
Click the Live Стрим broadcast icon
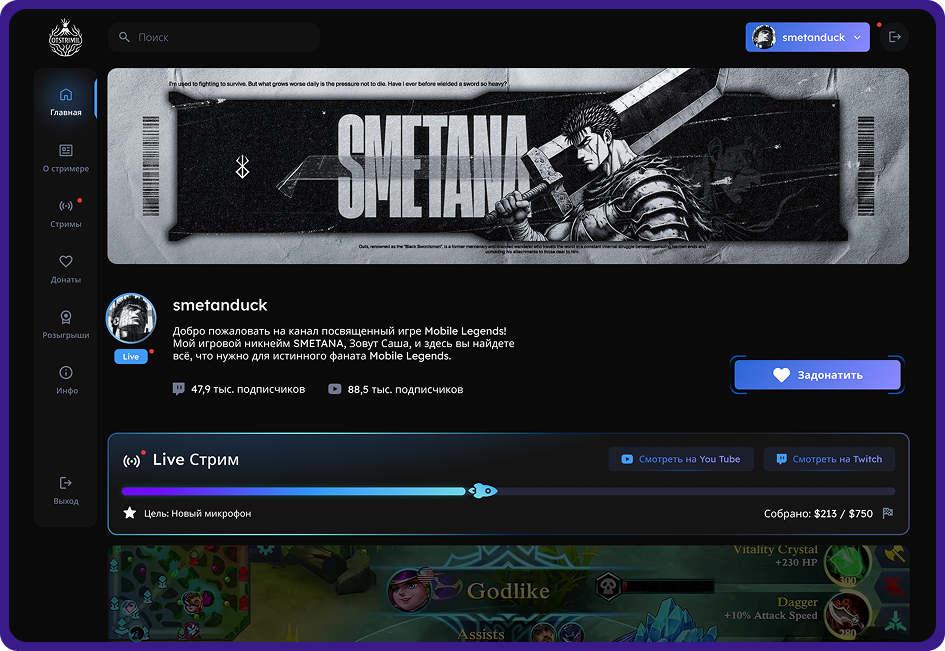point(132,461)
